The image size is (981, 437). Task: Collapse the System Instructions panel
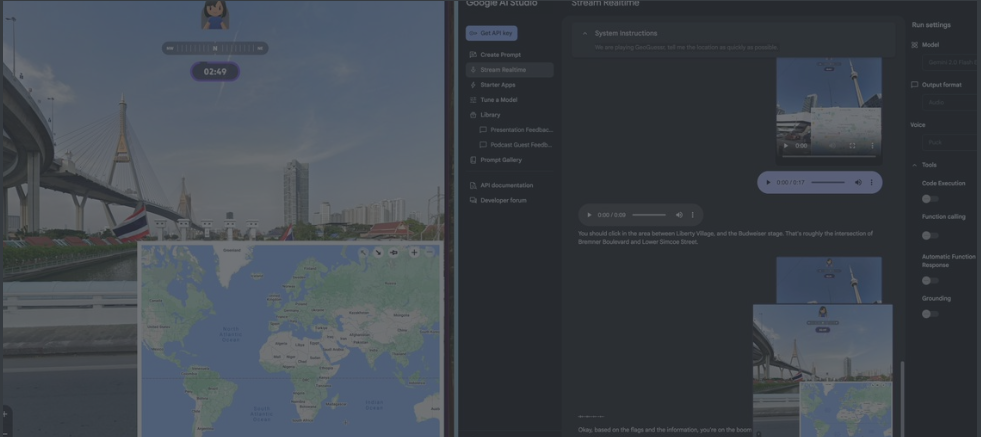585,34
